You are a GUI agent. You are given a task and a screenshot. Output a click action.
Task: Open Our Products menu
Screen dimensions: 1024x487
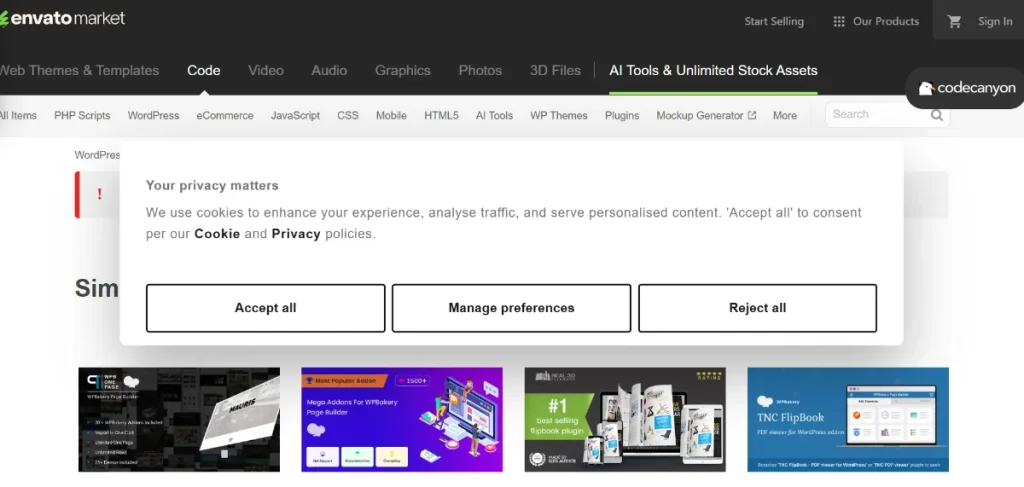[886, 22]
